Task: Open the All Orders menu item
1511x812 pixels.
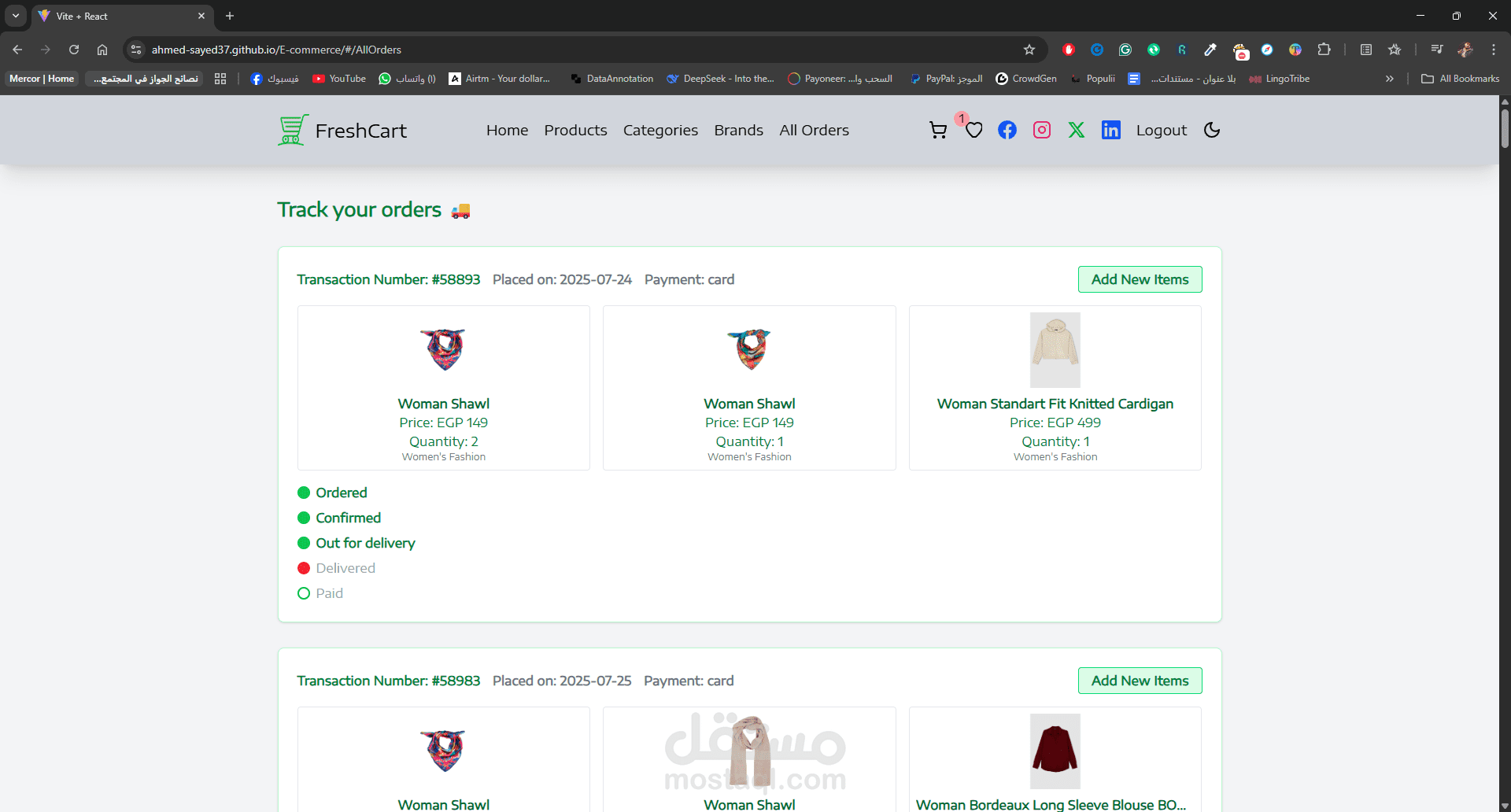Action: click(x=814, y=131)
